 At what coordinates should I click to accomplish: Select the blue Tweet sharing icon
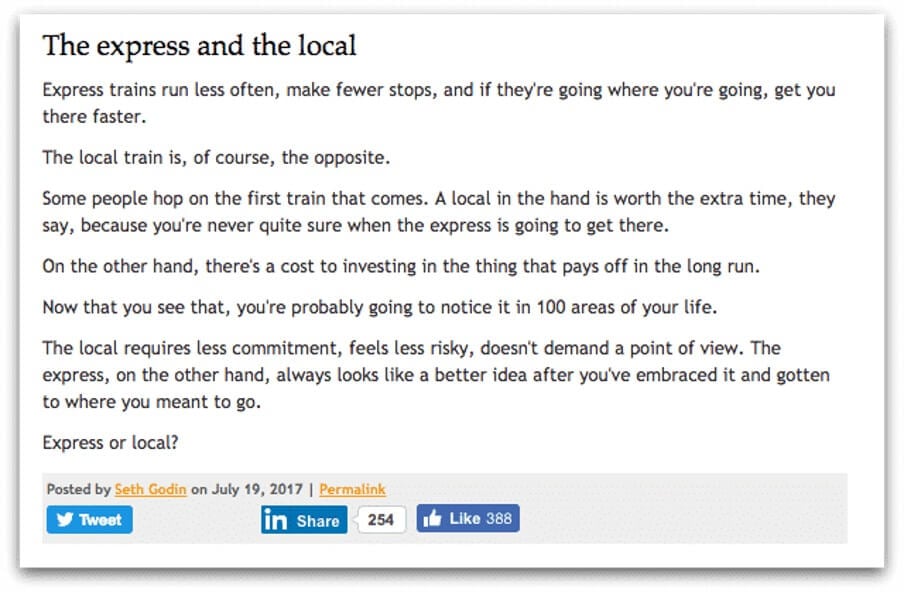pos(63,519)
